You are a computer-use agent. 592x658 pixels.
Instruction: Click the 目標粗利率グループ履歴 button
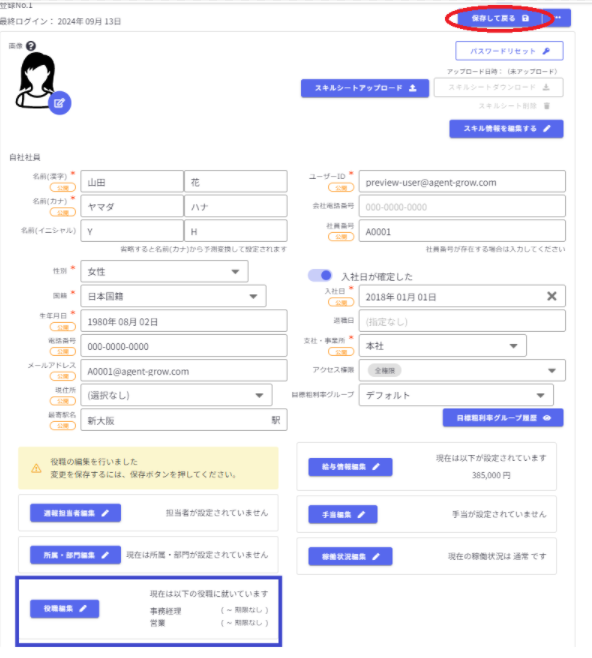point(503,418)
